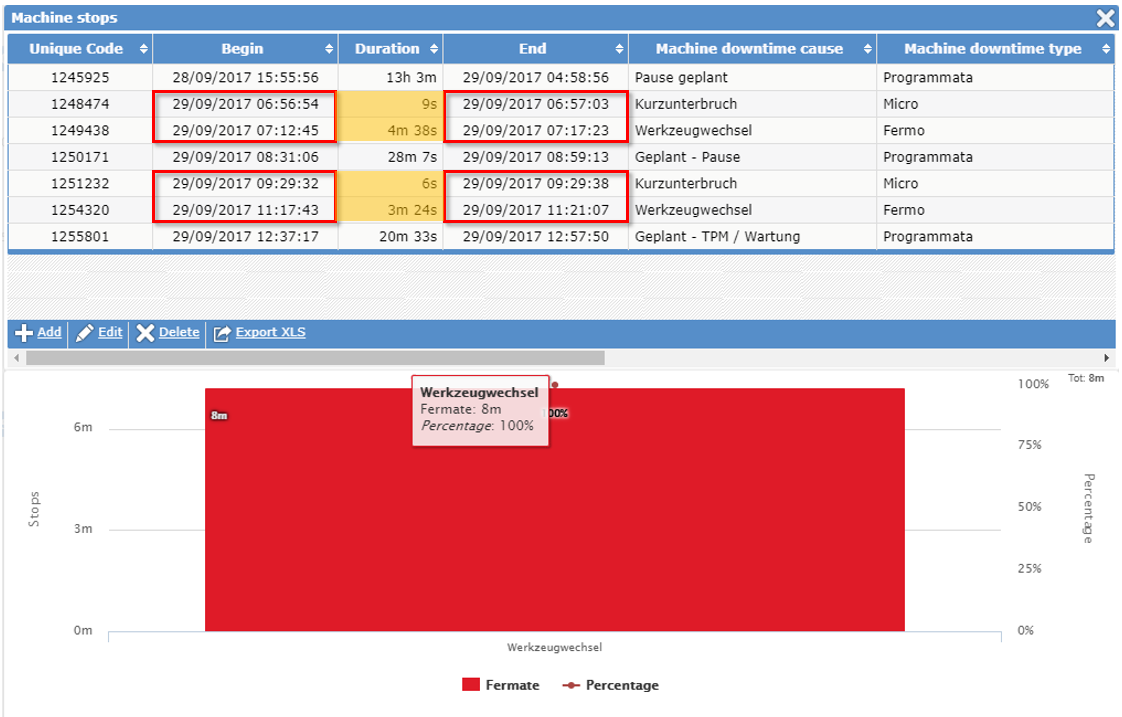Click the red Fermate color swatch
This screenshot has height=717, width=1122.
[470, 685]
